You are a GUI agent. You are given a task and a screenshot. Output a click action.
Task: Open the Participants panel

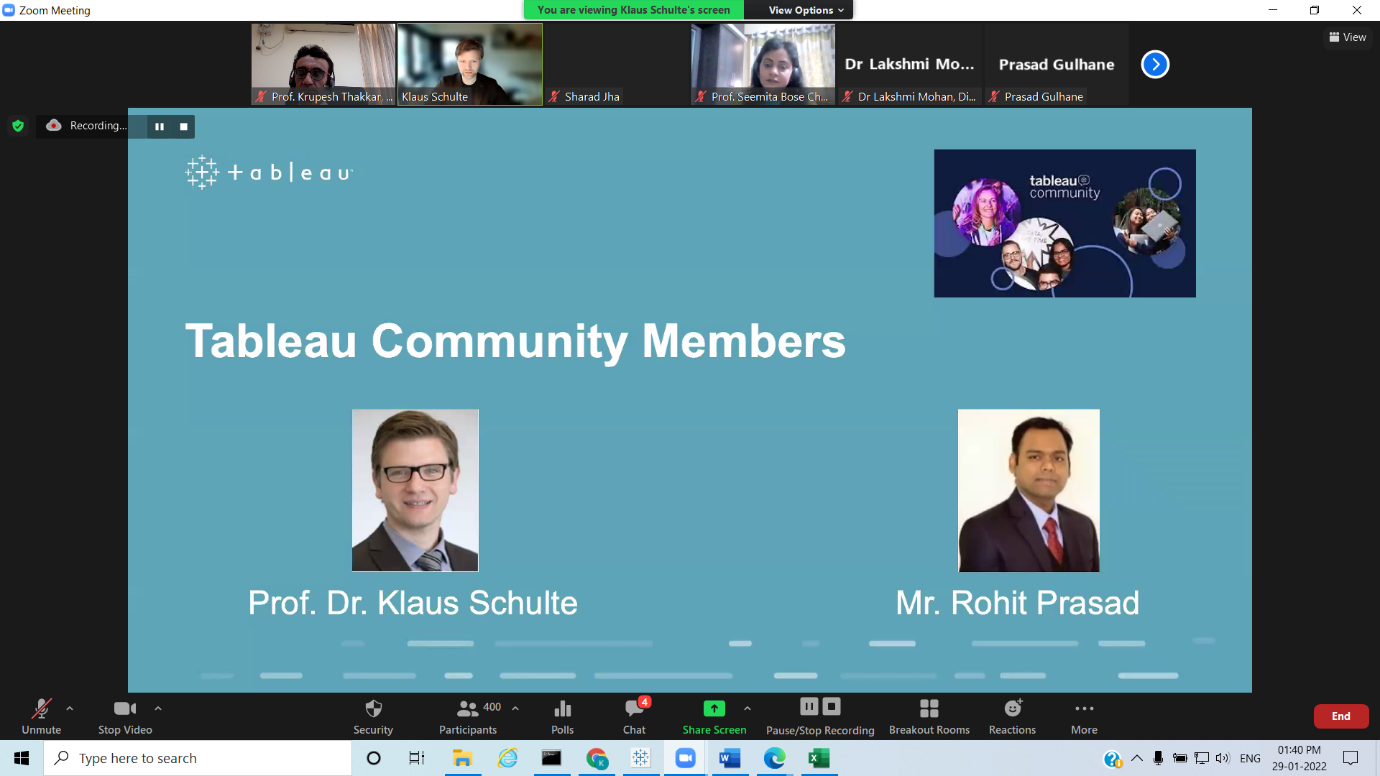468,716
